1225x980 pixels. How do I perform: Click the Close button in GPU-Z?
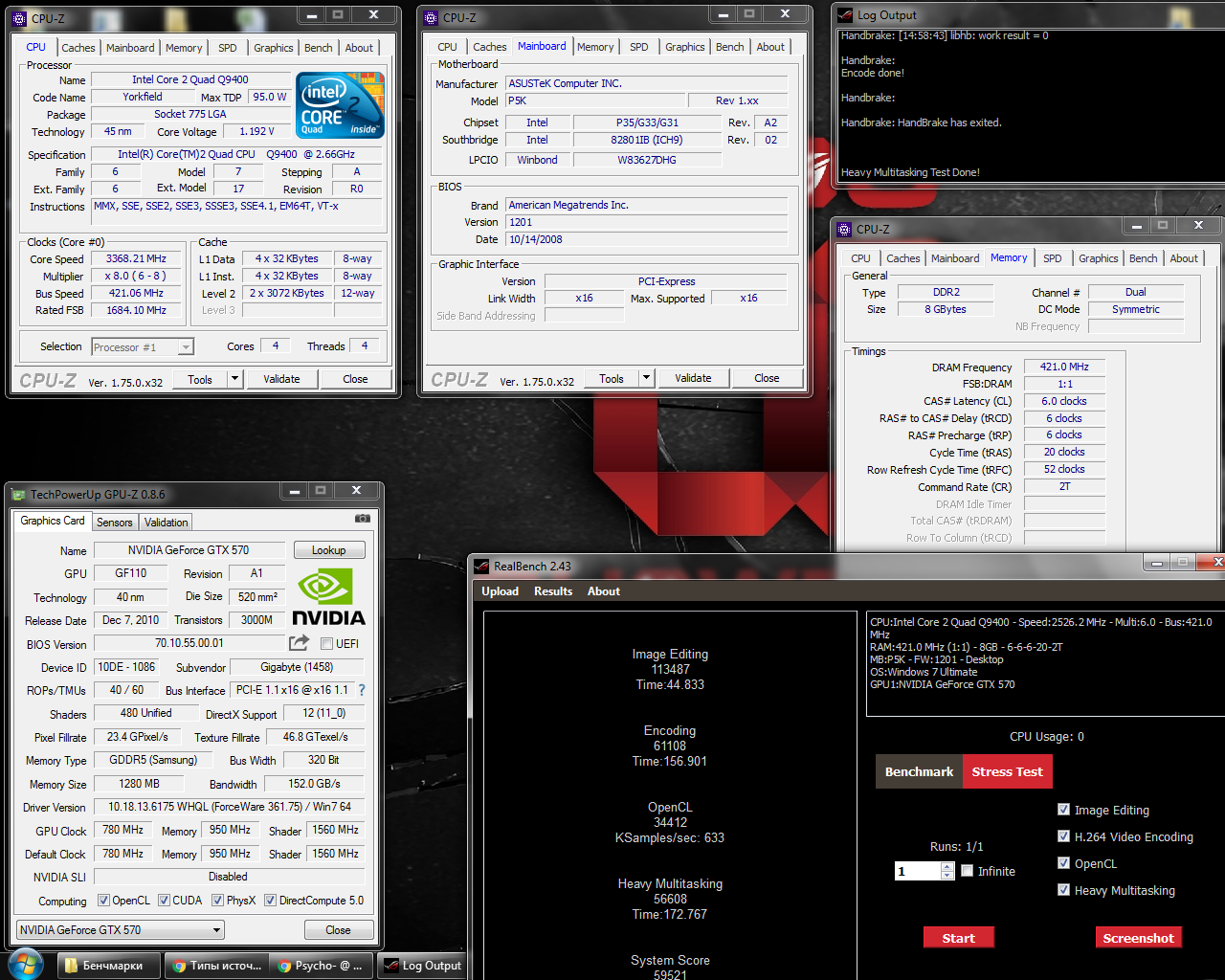(338, 930)
